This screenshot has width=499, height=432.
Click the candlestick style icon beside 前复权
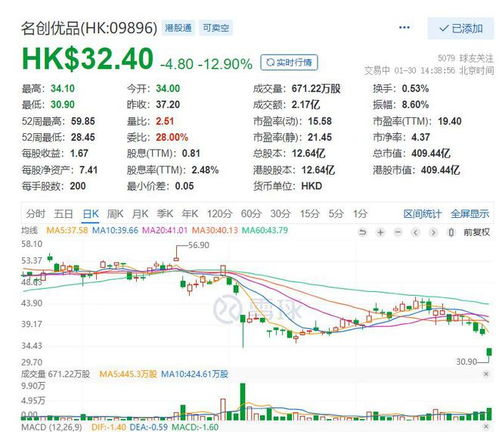[451, 232]
